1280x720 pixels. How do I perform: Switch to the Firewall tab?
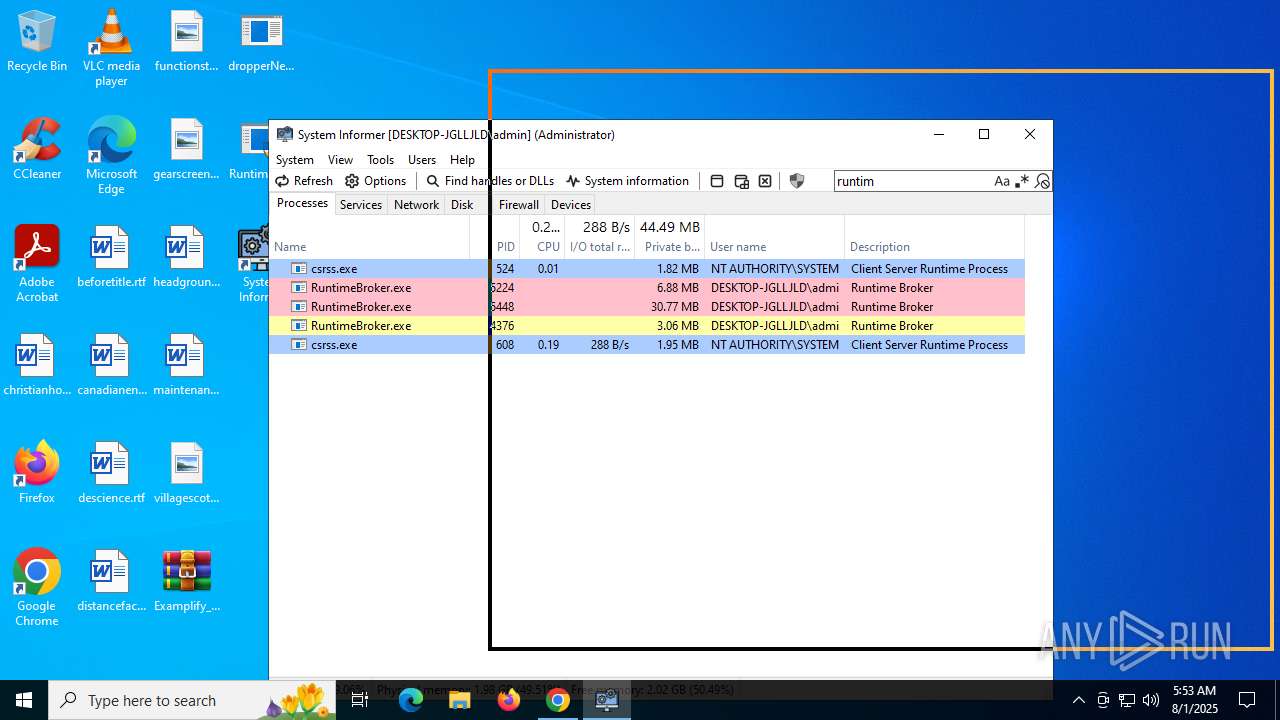coord(518,205)
